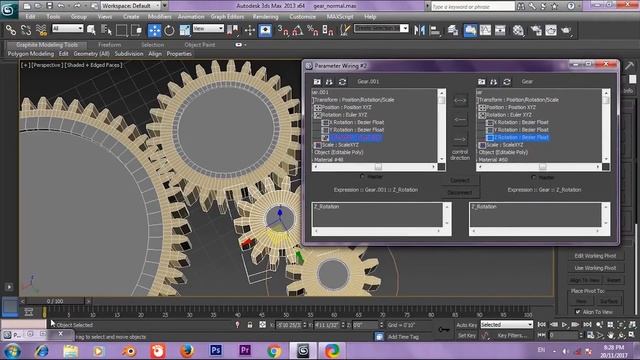Click Show All Tracks icon above Gear.001 tree
The width and height of the screenshot is (640, 360).
click(x=317, y=82)
